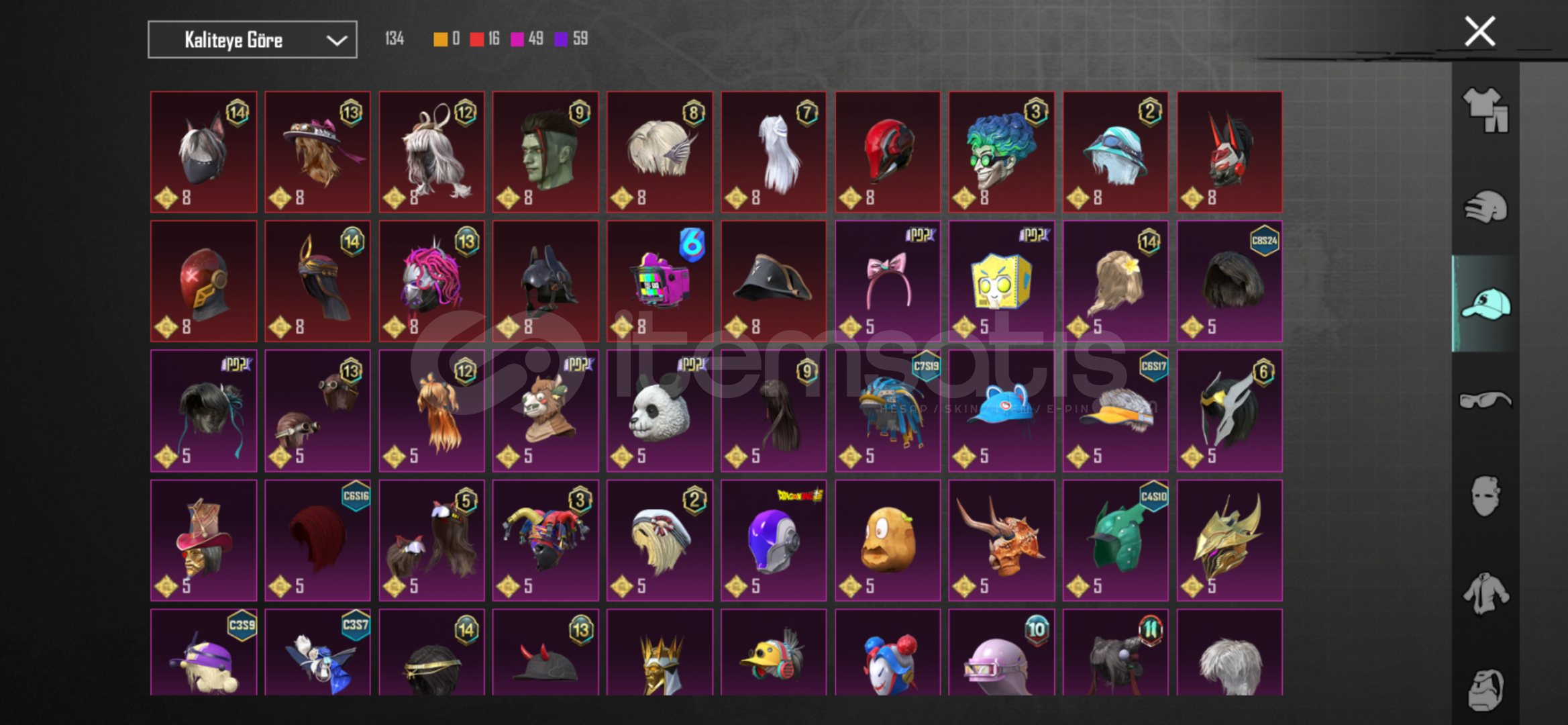The image size is (1568, 725).
Task: Open the face mask category icon
Action: (1485, 496)
